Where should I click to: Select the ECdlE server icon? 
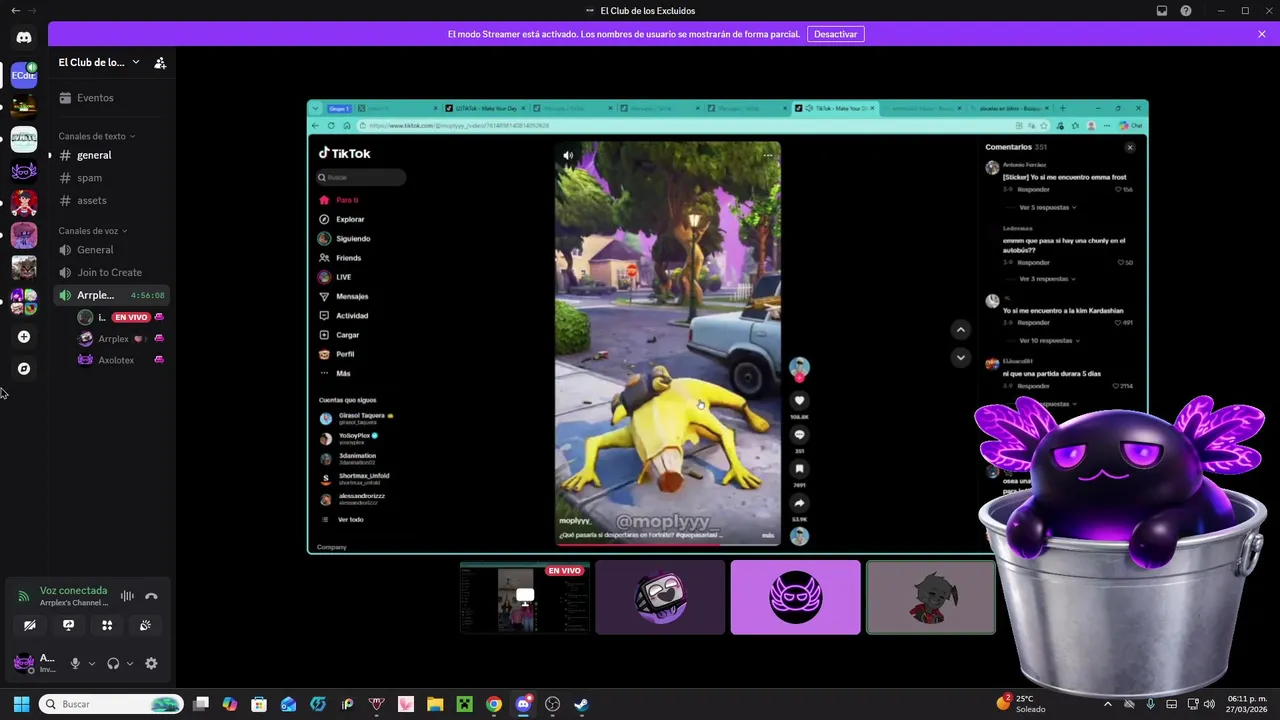[24, 74]
